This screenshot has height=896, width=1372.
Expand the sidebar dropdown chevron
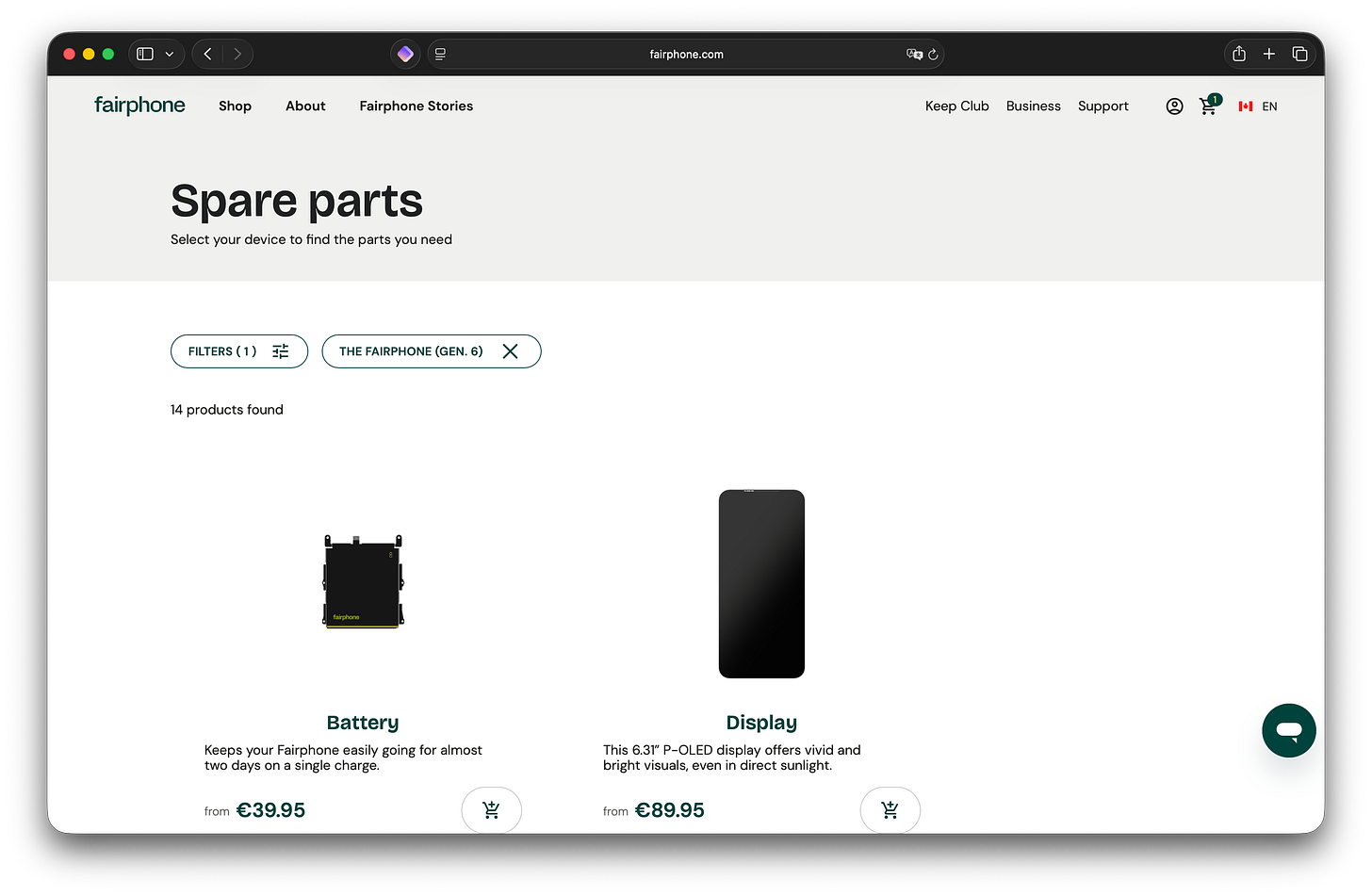[170, 54]
